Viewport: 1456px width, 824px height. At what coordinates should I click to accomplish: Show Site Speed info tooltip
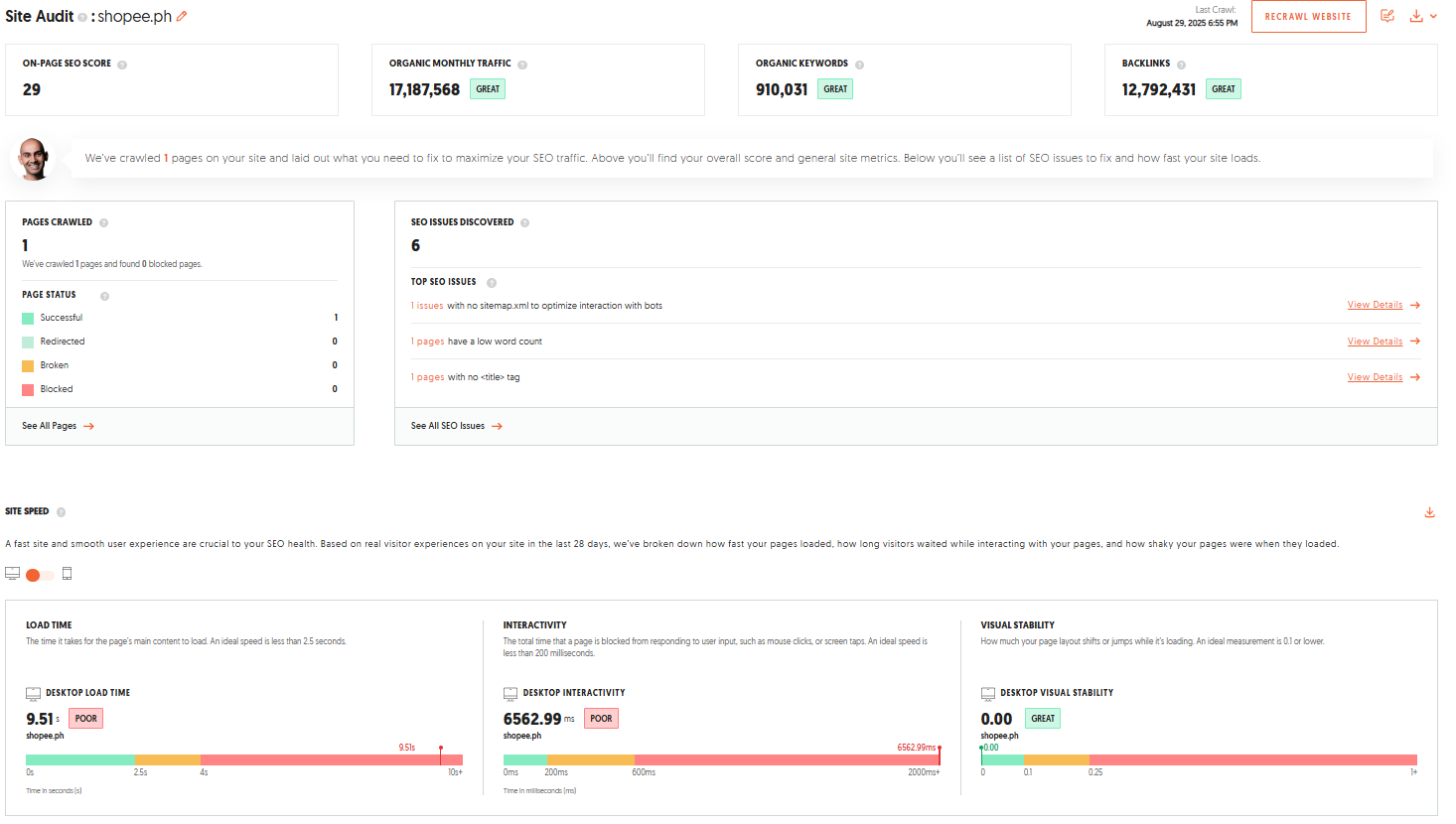point(61,512)
